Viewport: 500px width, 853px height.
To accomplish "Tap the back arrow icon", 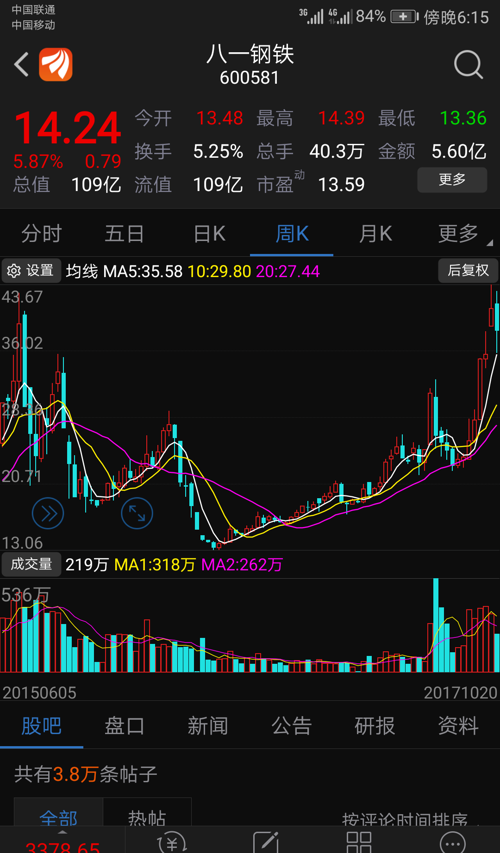I will [21, 65].
